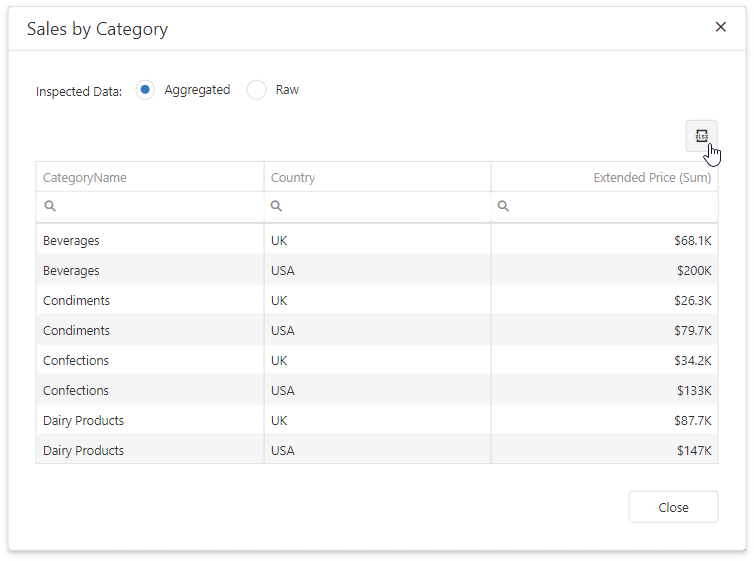This screenshot has width=754, height=561.
Task: Click the $200K Beverages USA price cell
Action: coord(693,270)
